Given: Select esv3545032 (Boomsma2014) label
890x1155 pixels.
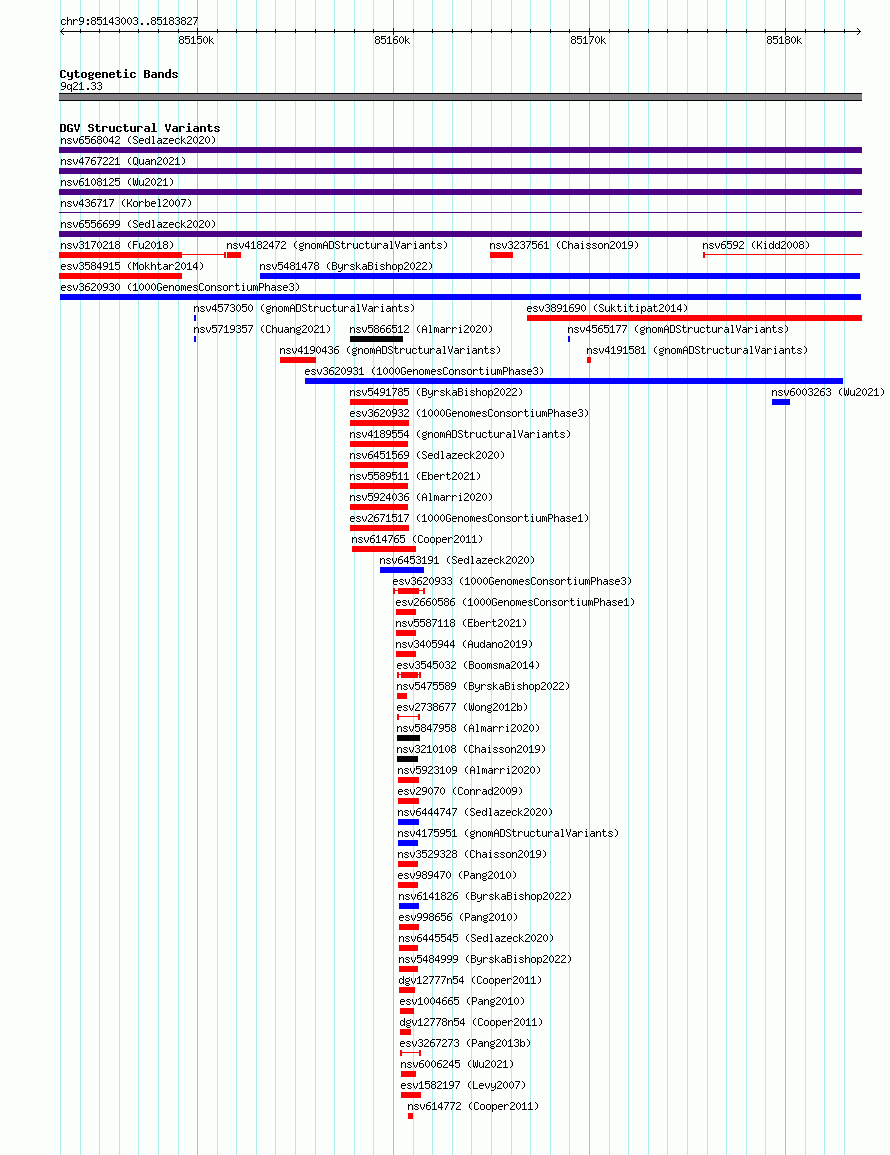Looking at the screenshot, I should click(468, 665).
